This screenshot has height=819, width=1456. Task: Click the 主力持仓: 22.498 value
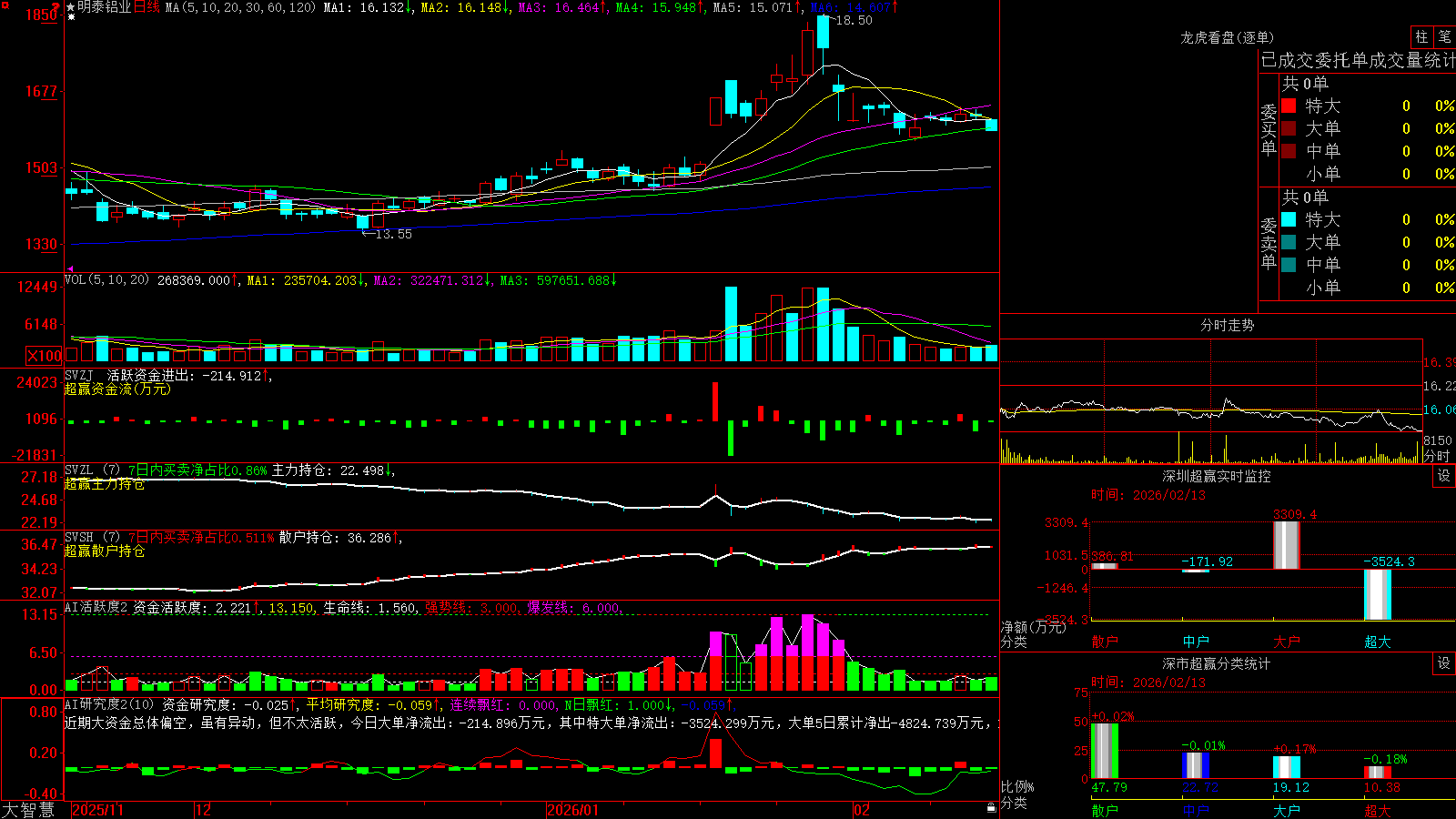329,470
